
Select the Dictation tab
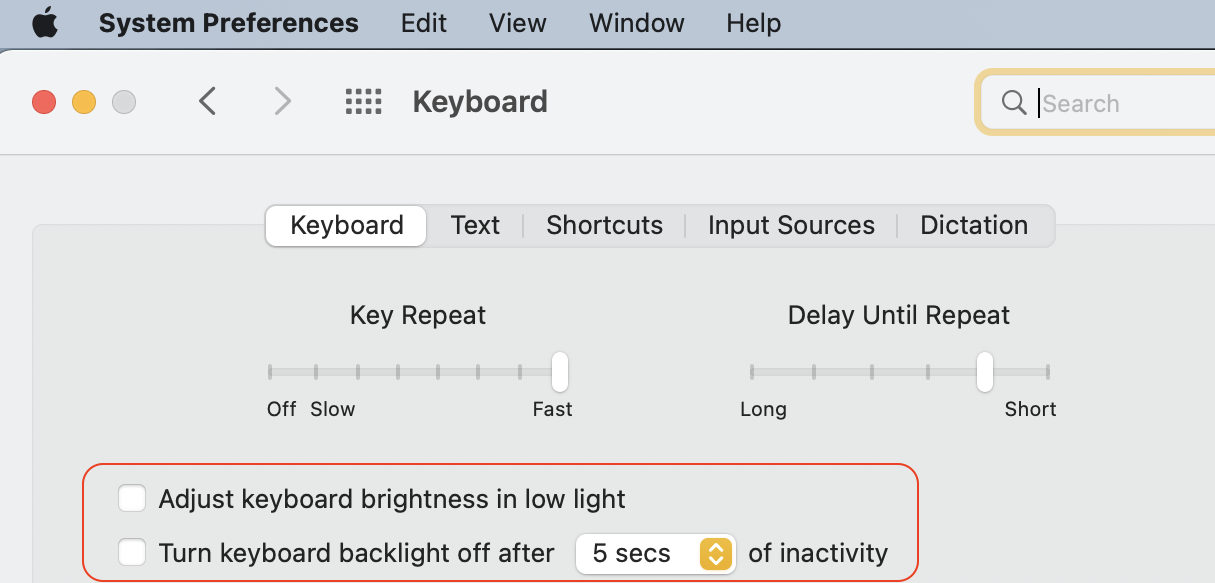(974, 226)
